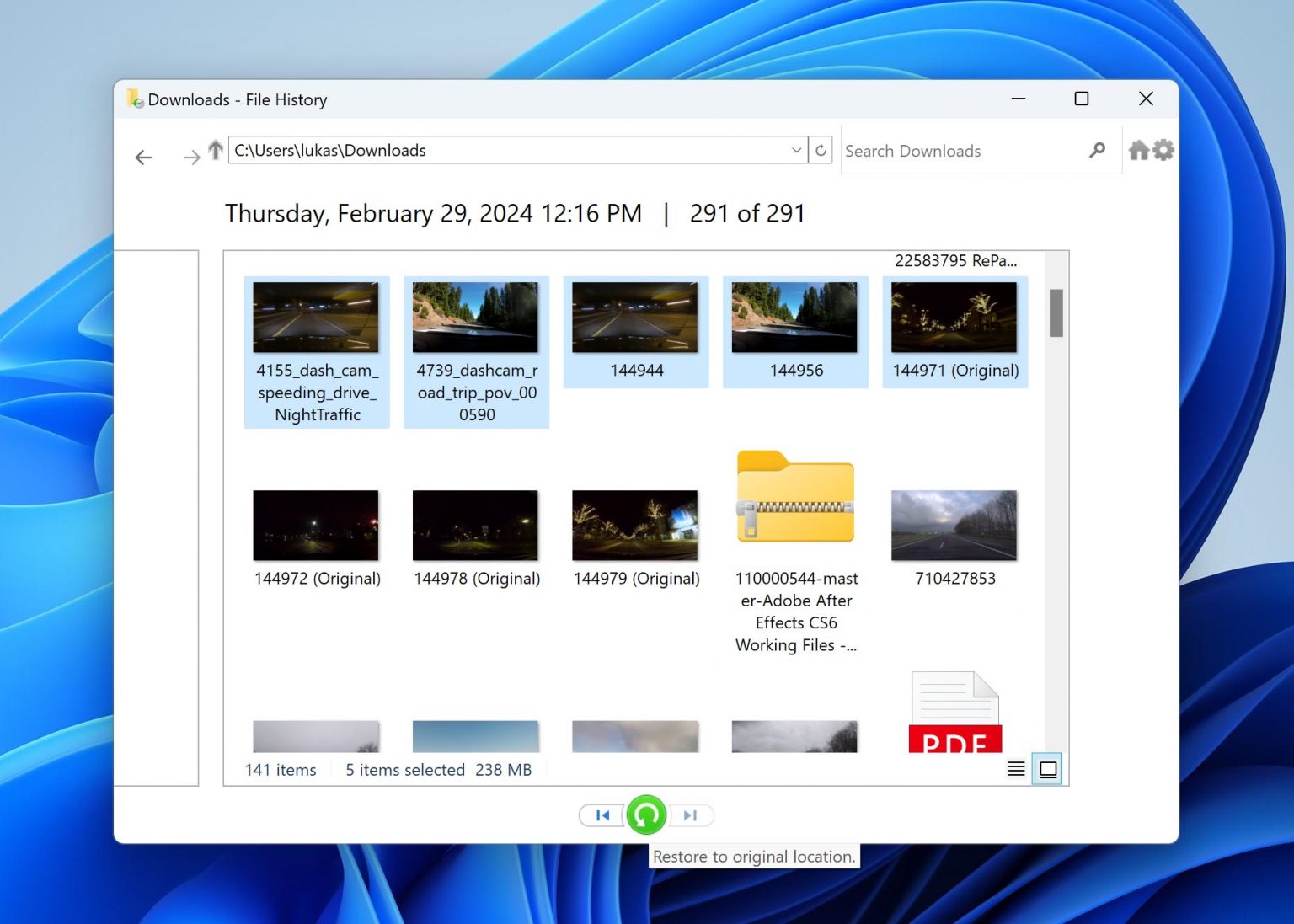Open File History home view
The height and width of the screenshot is (924, 1294).
(1139, 149)
